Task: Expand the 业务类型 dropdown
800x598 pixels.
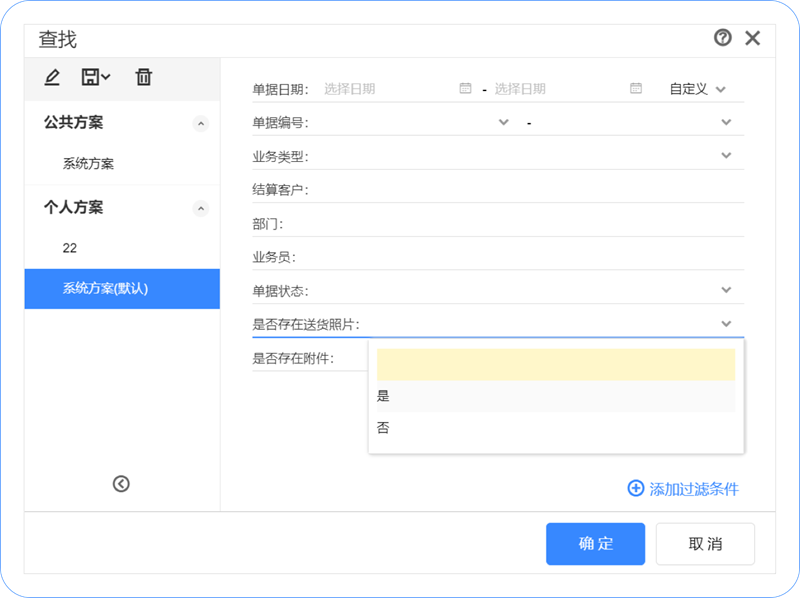Action: pos(726,156)
